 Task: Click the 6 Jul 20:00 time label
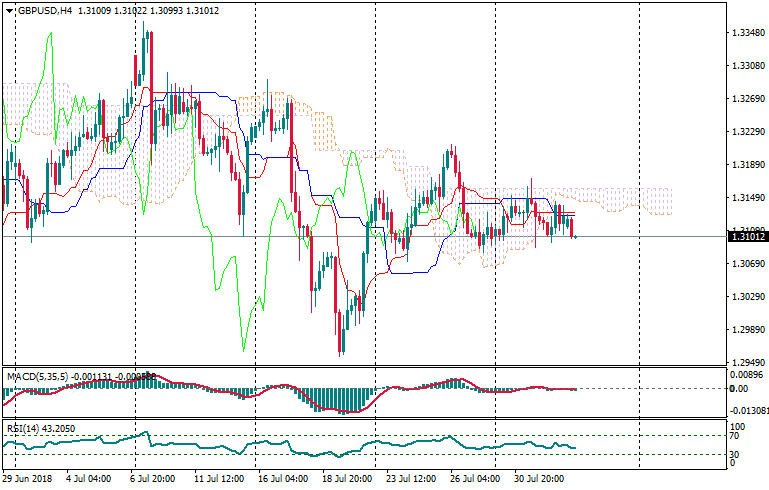point(153,479)
